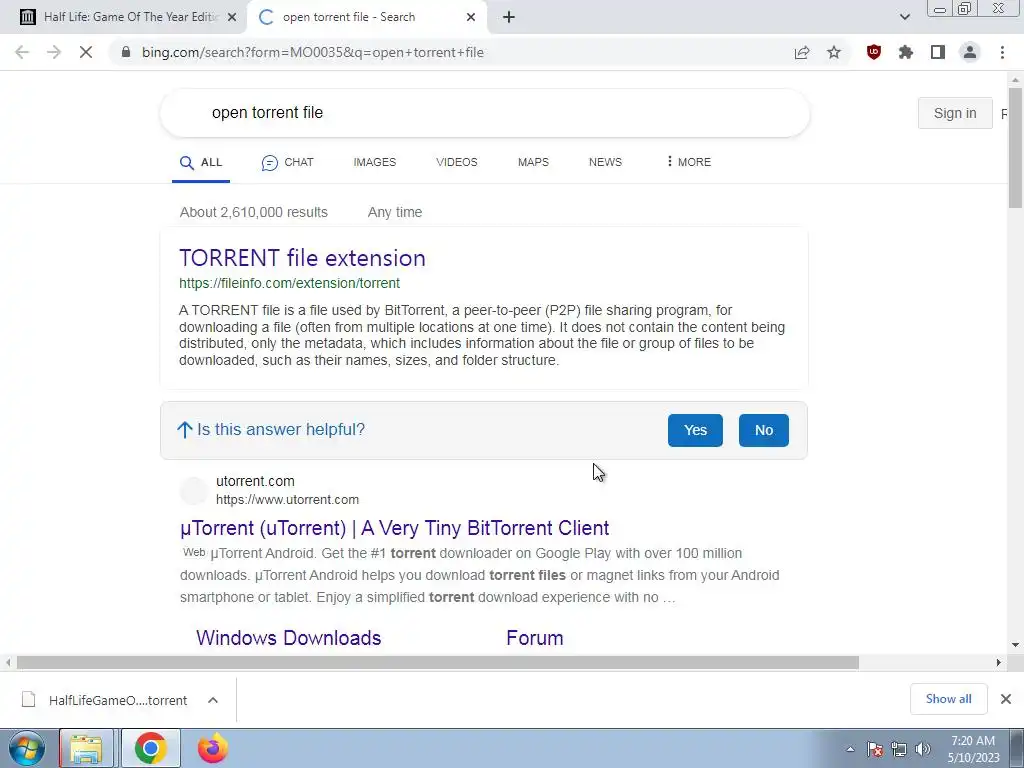Launch Firefox from the taskbar
The width and height of the screenshot is (1024, 768).
click(x=213, y=748)
